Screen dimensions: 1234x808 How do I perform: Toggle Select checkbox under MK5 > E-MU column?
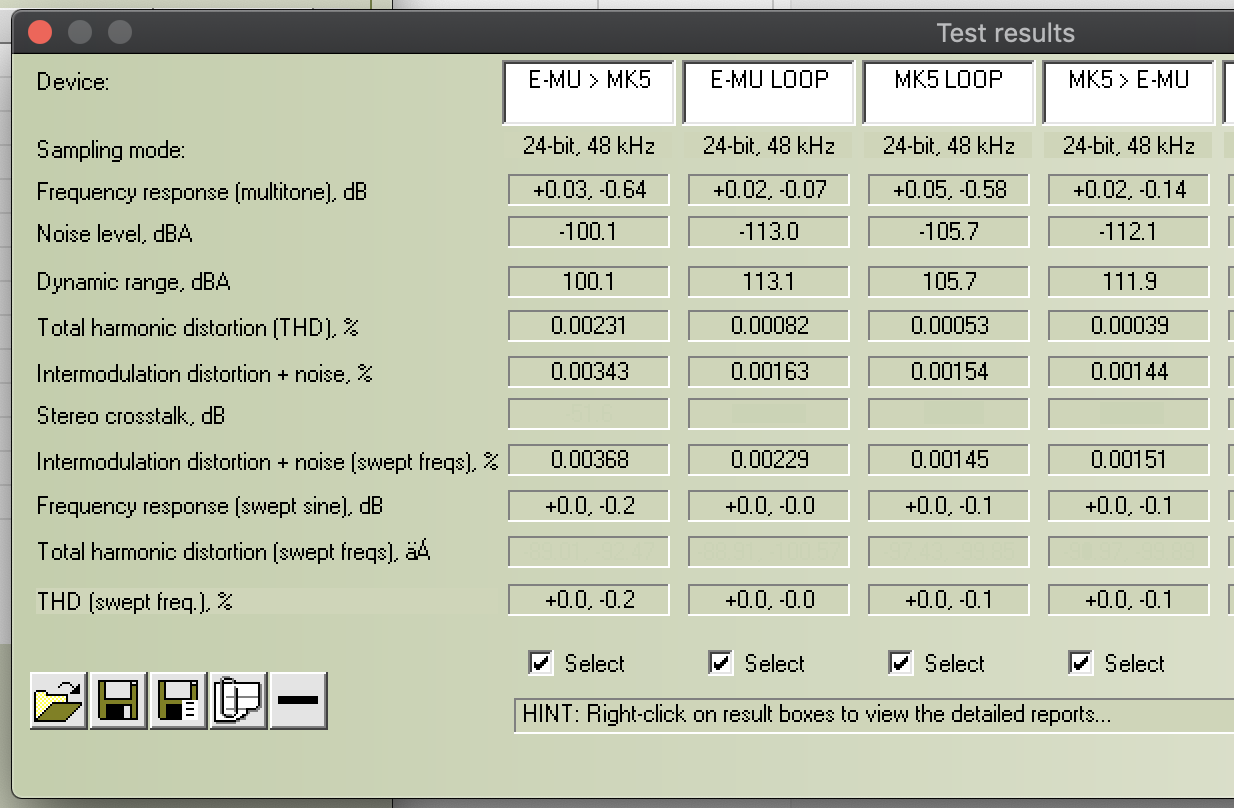[x=1080, y=662]
